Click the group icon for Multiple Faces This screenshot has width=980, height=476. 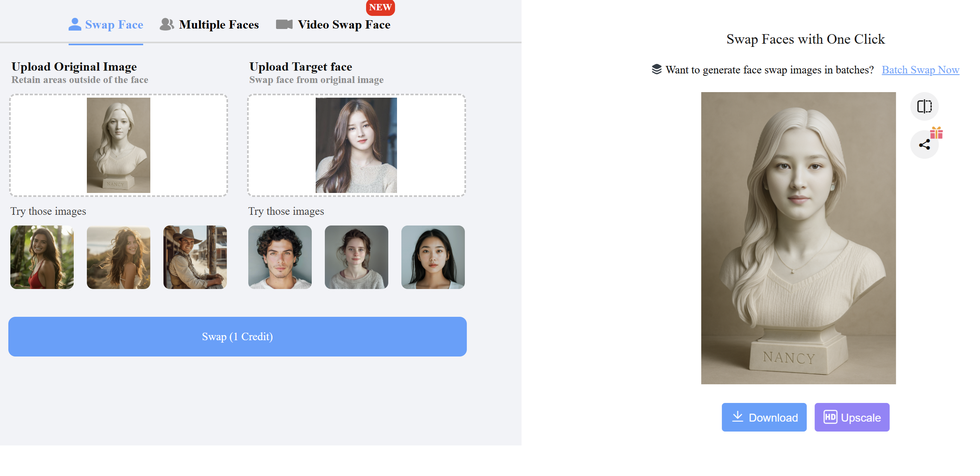(x=167, y=24)
